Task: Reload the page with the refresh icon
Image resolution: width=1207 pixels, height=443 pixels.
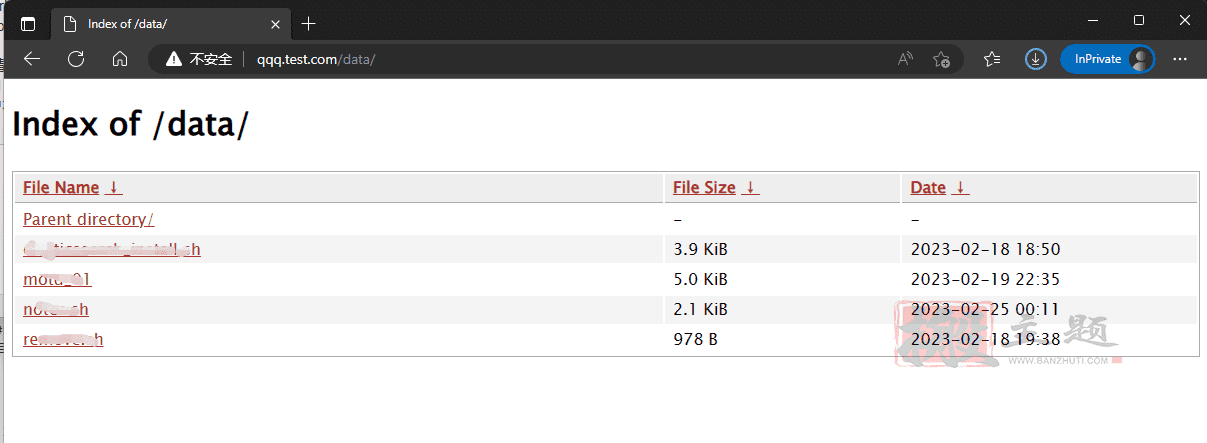Action: 76,59
